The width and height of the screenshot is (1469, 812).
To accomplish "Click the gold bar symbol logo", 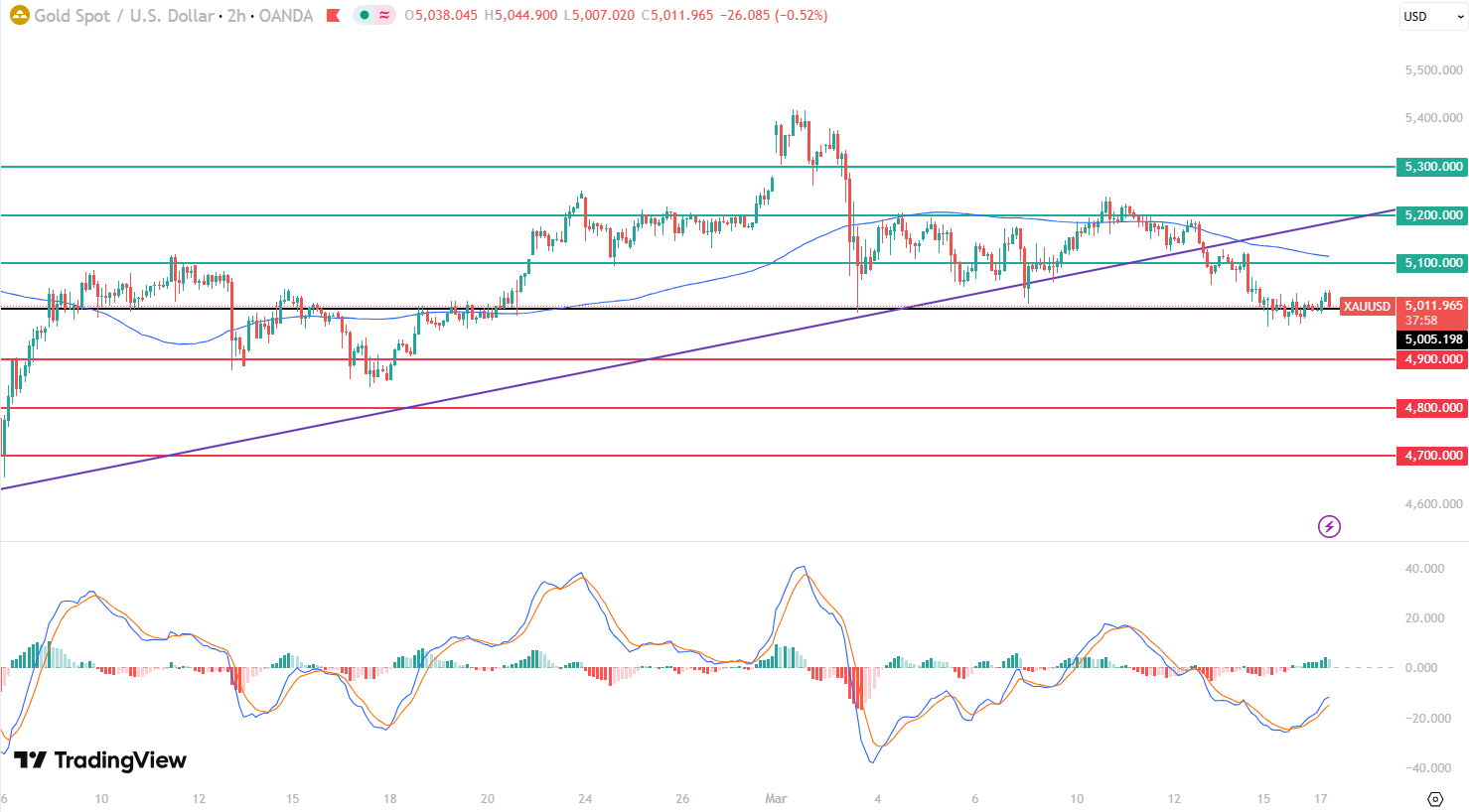I will (19, 16).
